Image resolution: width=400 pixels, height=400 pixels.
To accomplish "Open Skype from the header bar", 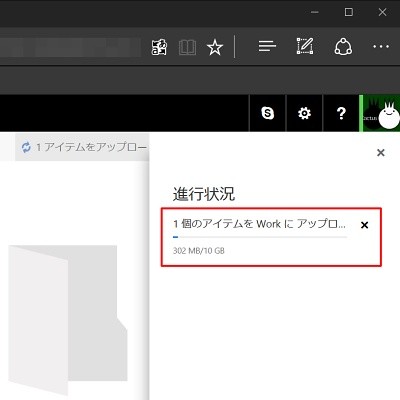I will 267,113.
